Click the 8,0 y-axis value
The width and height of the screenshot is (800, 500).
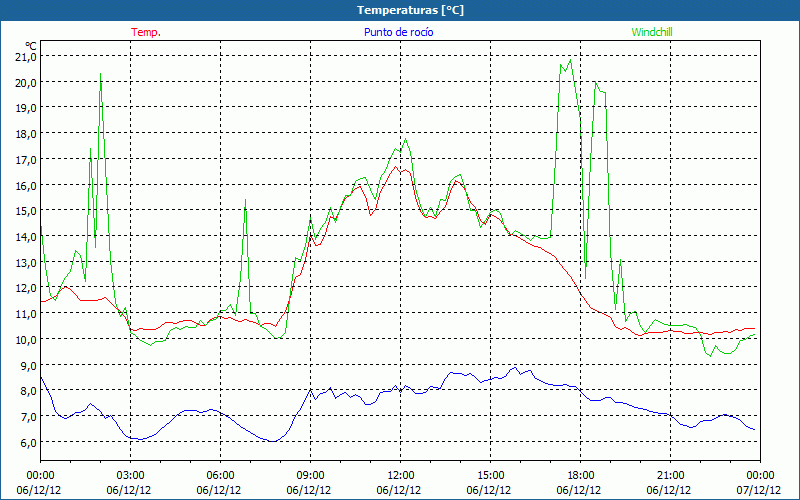(x=28, y=391)
